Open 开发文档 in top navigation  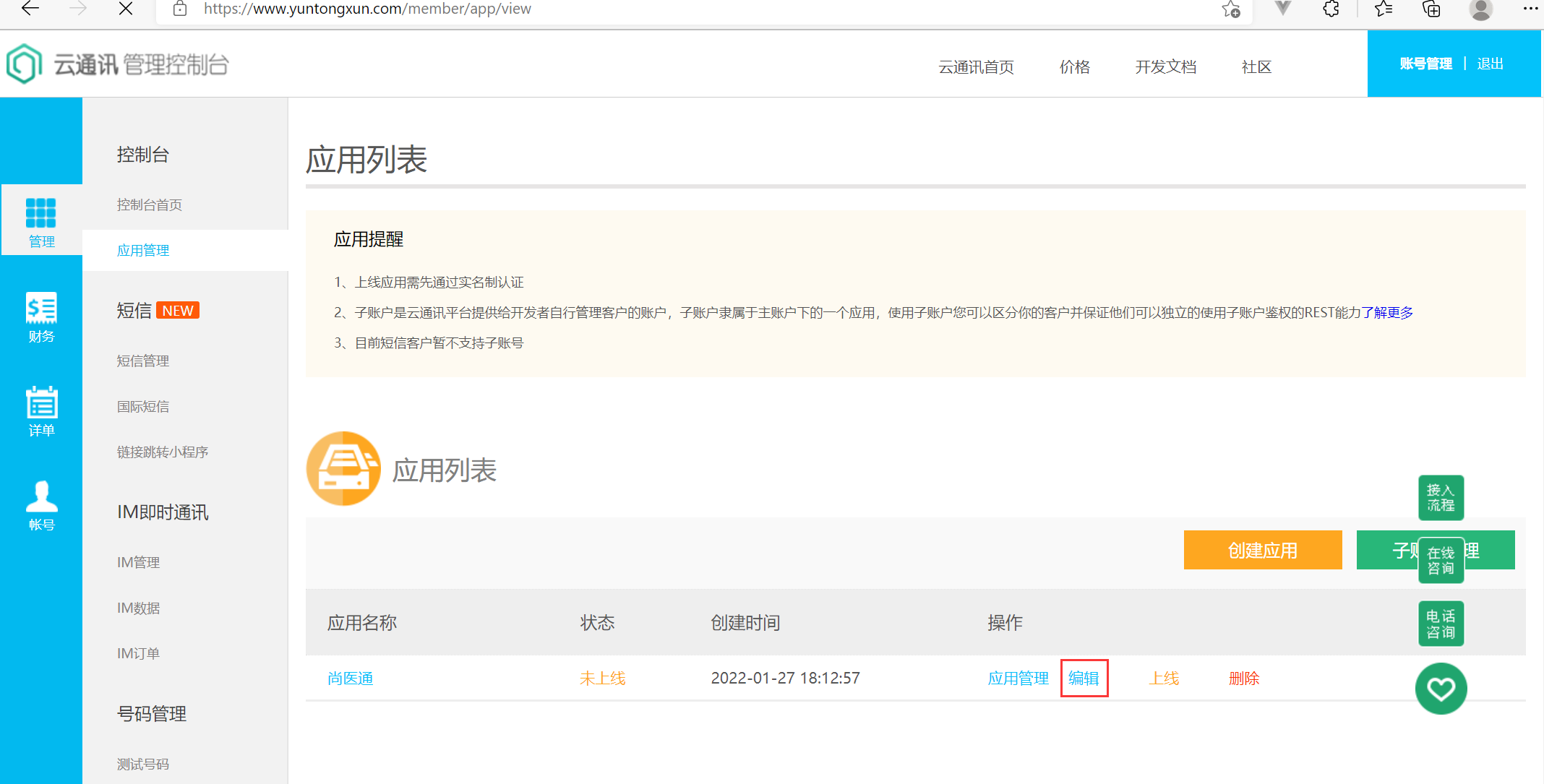[x=1165, y=67]
